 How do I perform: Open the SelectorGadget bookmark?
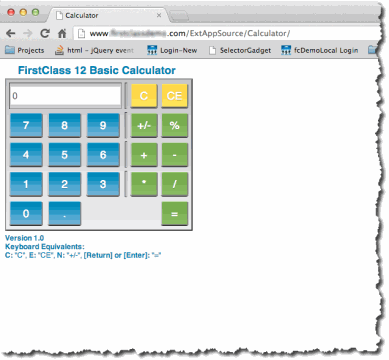pyautogui.click(x=240, y=50)
